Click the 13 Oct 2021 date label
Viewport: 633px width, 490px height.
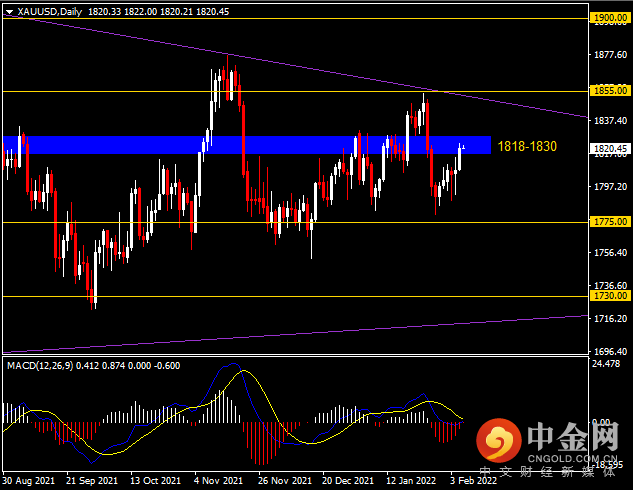click(x=155, y=481)
